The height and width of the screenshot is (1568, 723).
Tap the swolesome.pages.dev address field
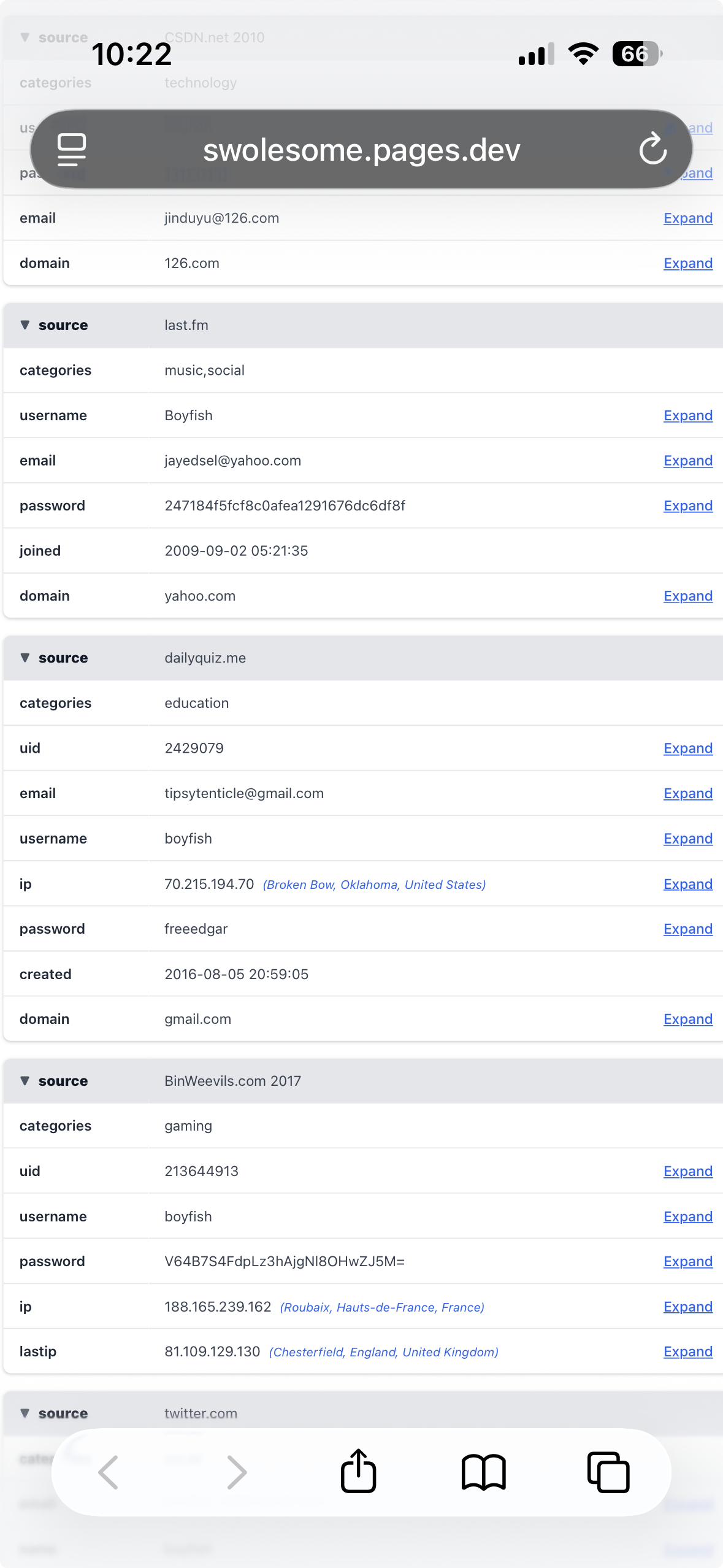coord(361,150)
